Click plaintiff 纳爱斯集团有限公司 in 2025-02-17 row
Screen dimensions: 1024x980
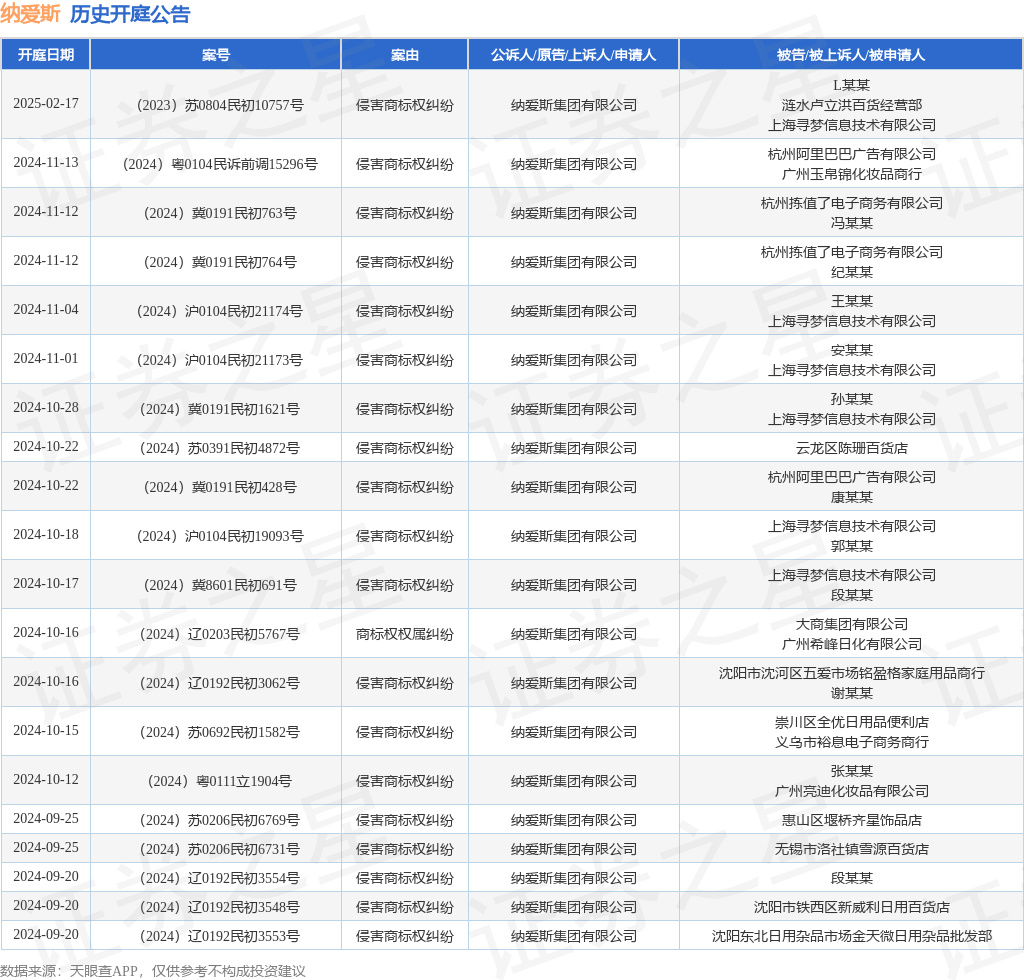coord(573,105)
